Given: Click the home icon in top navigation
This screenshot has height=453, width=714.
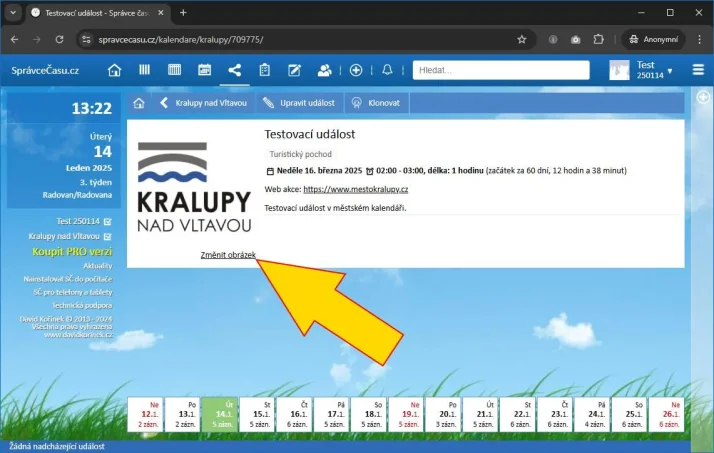Looking at the screenshot, I should pos(114,70).
